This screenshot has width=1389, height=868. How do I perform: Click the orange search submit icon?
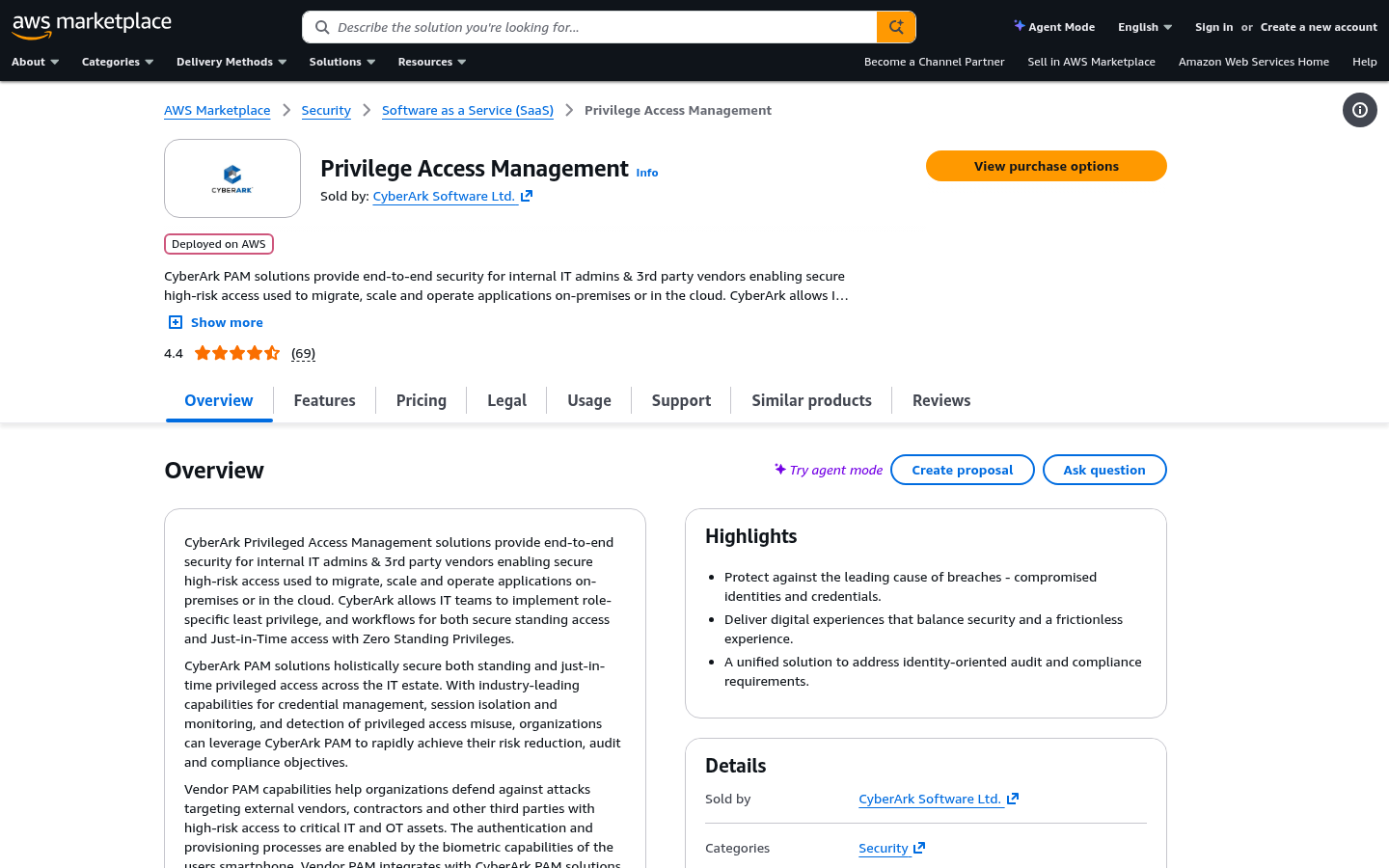[896, 27]
